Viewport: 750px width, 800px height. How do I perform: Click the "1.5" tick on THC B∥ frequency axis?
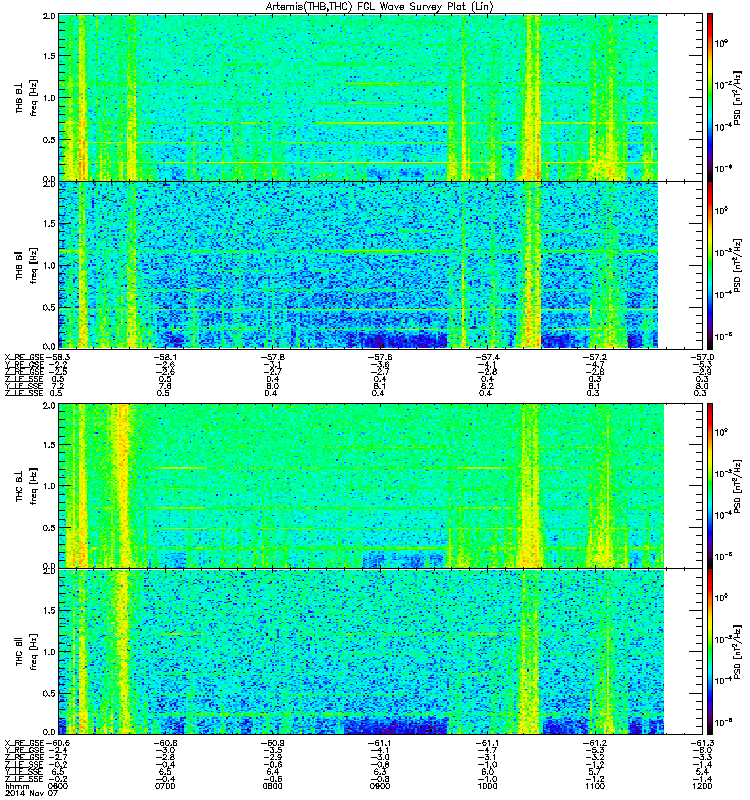[x=49, y=610]
